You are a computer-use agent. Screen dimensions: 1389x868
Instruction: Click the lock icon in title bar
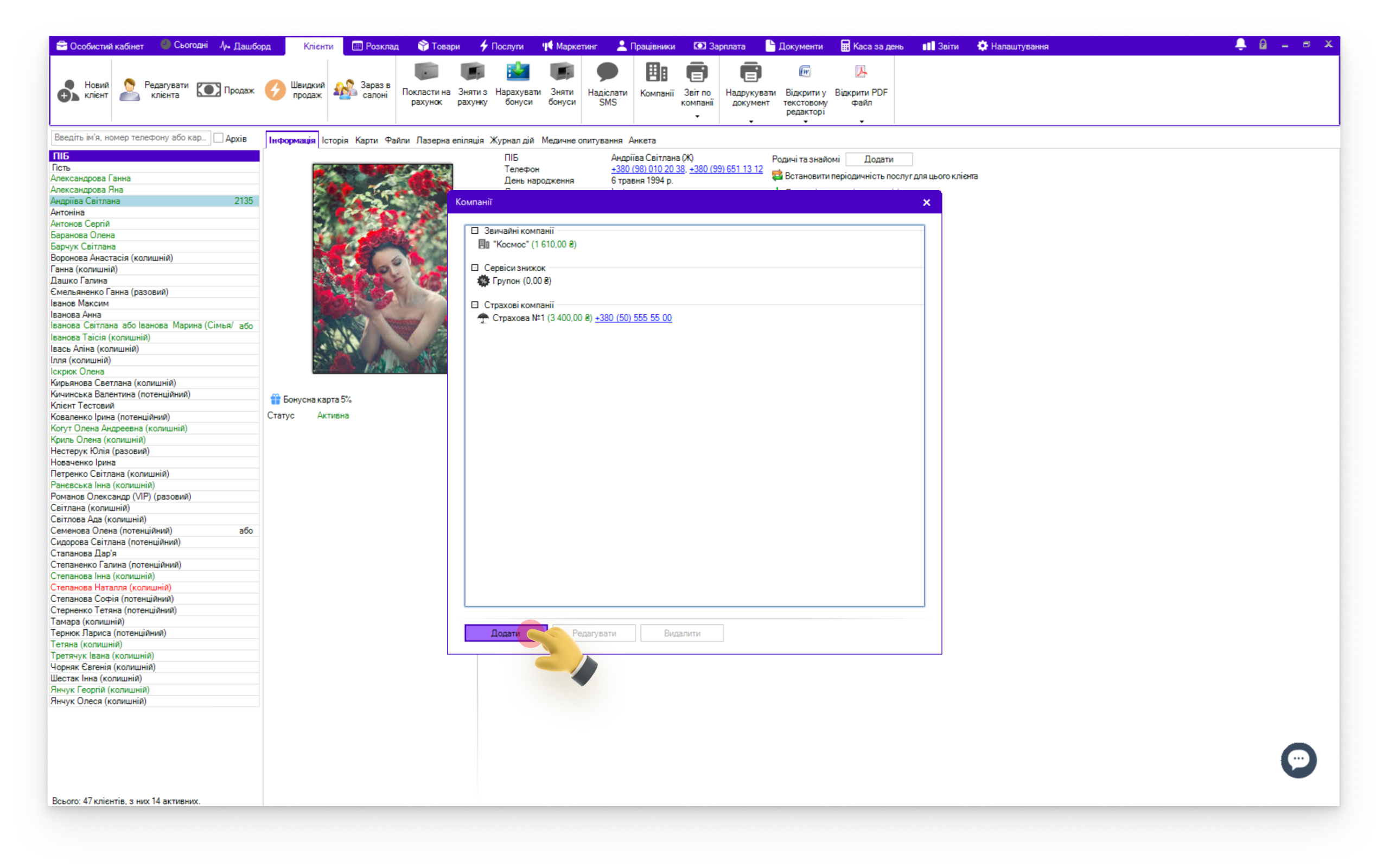point(1263,45)
